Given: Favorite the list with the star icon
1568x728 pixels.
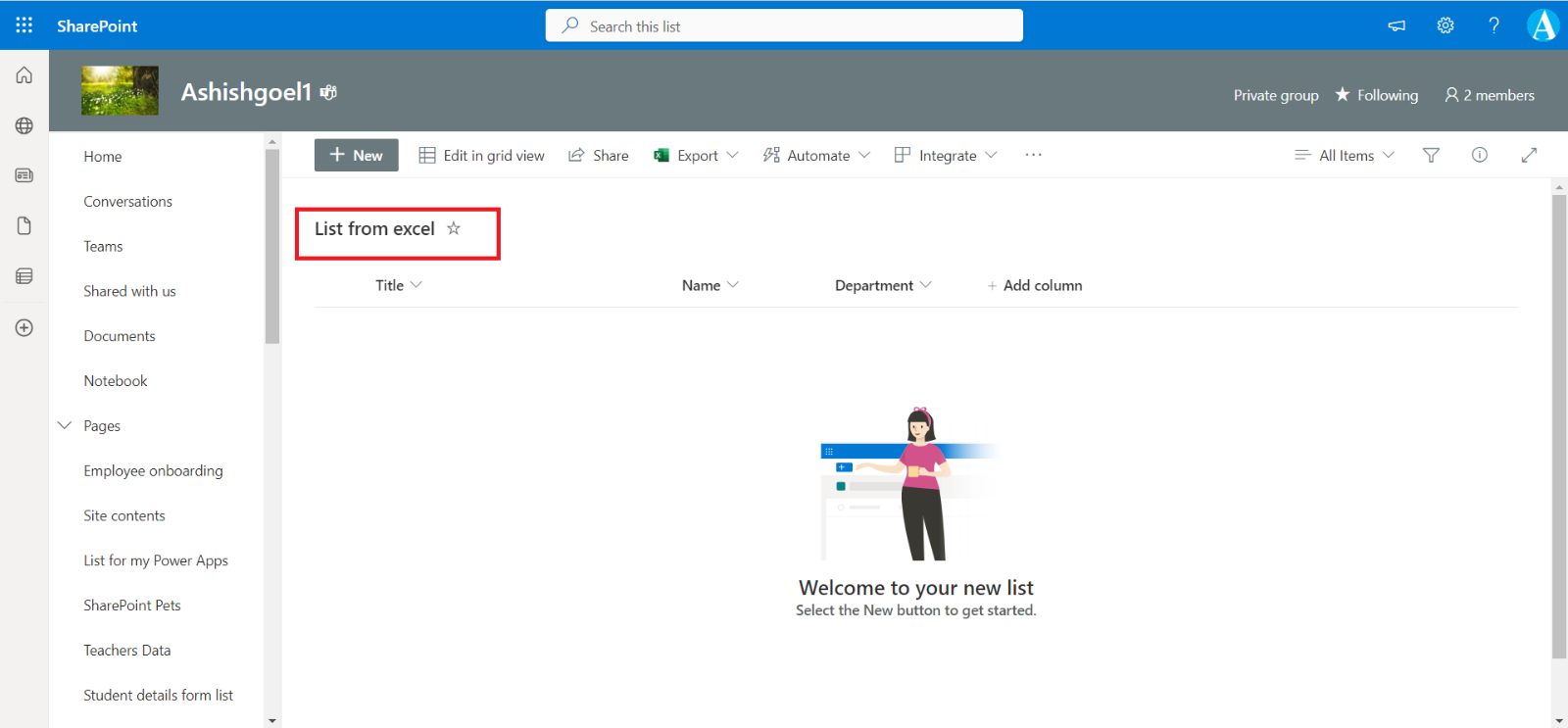Looking at the screenshot, I should pos(454,228).
